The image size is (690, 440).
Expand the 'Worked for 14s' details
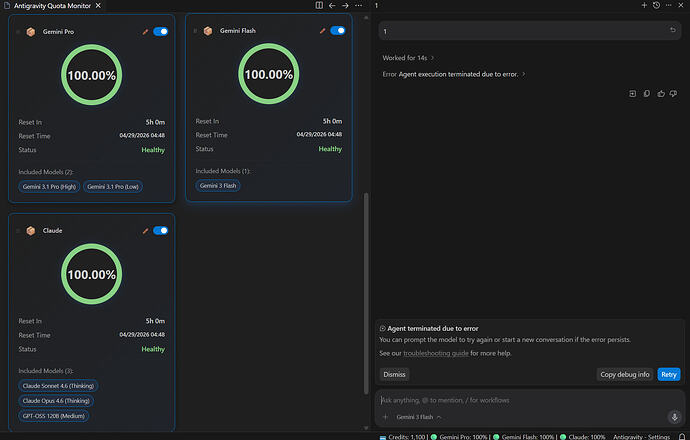(x=407, y=58)
